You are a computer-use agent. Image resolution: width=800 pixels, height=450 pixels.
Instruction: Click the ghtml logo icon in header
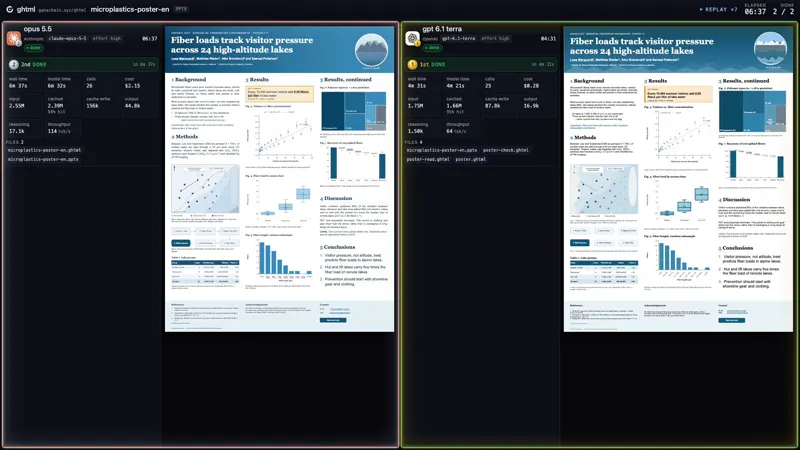point(9,9)
